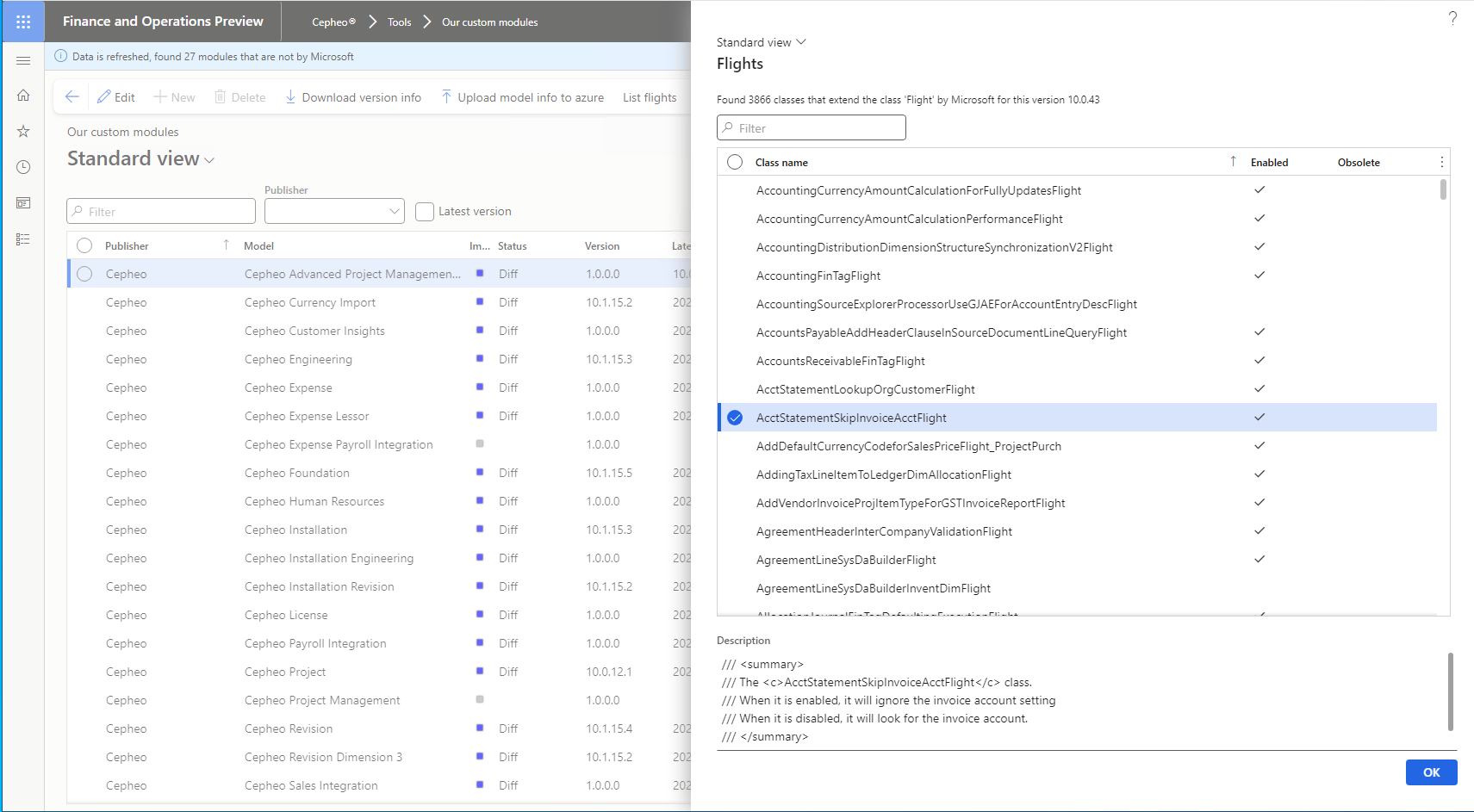Image resolution: width=1474 pixels, height=812 pixels.
Task: Expand the Standard view selector above Flights
Action: (761, 42)
